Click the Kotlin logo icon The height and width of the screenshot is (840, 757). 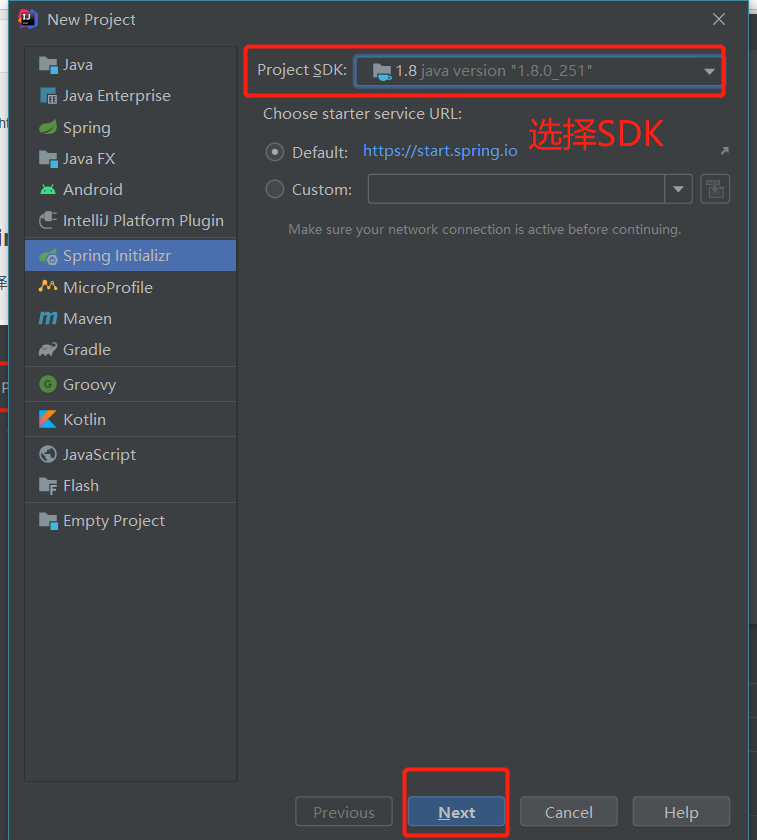tap(48, 419)
